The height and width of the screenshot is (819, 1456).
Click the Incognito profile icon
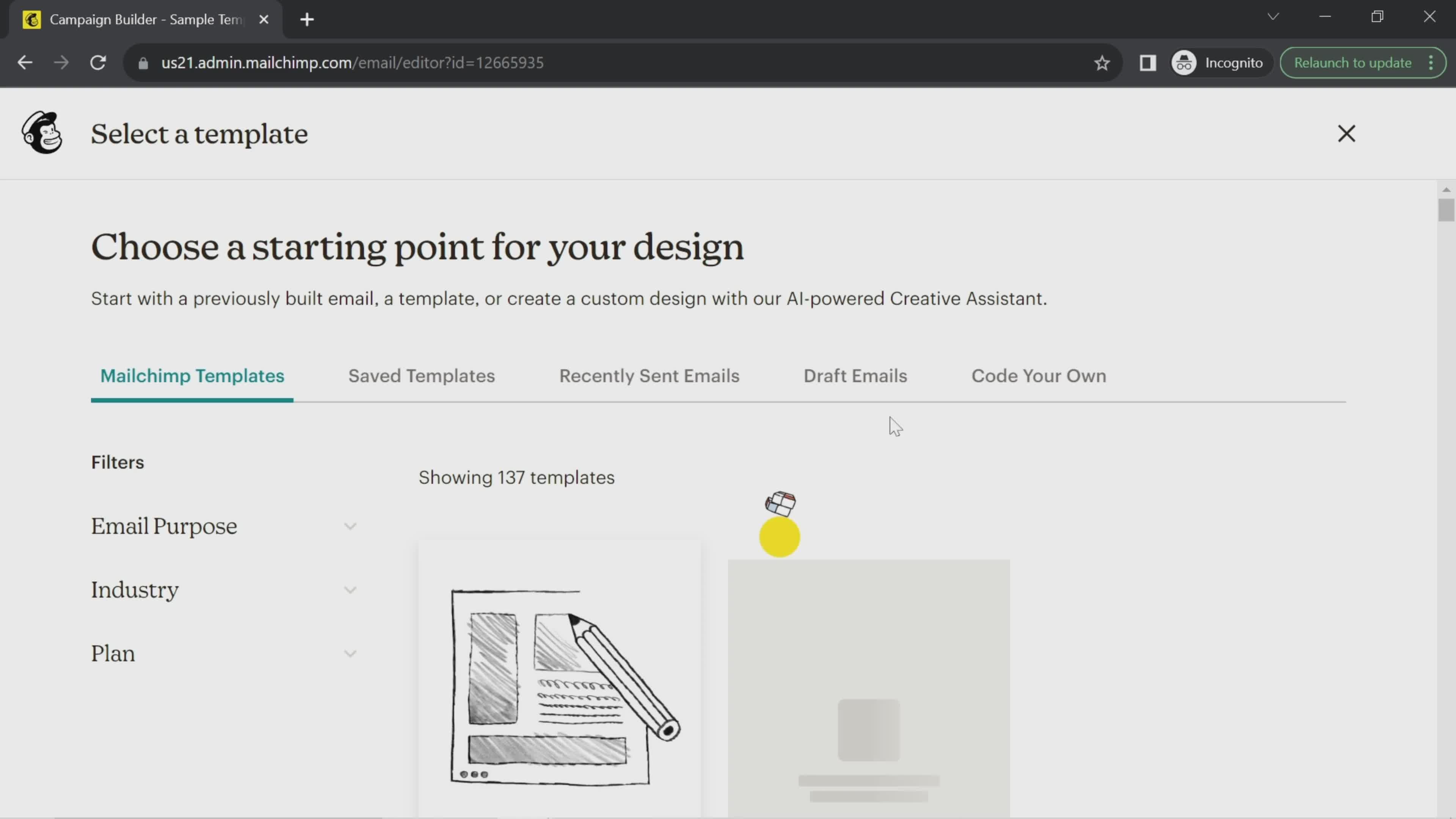[1185, 62]
